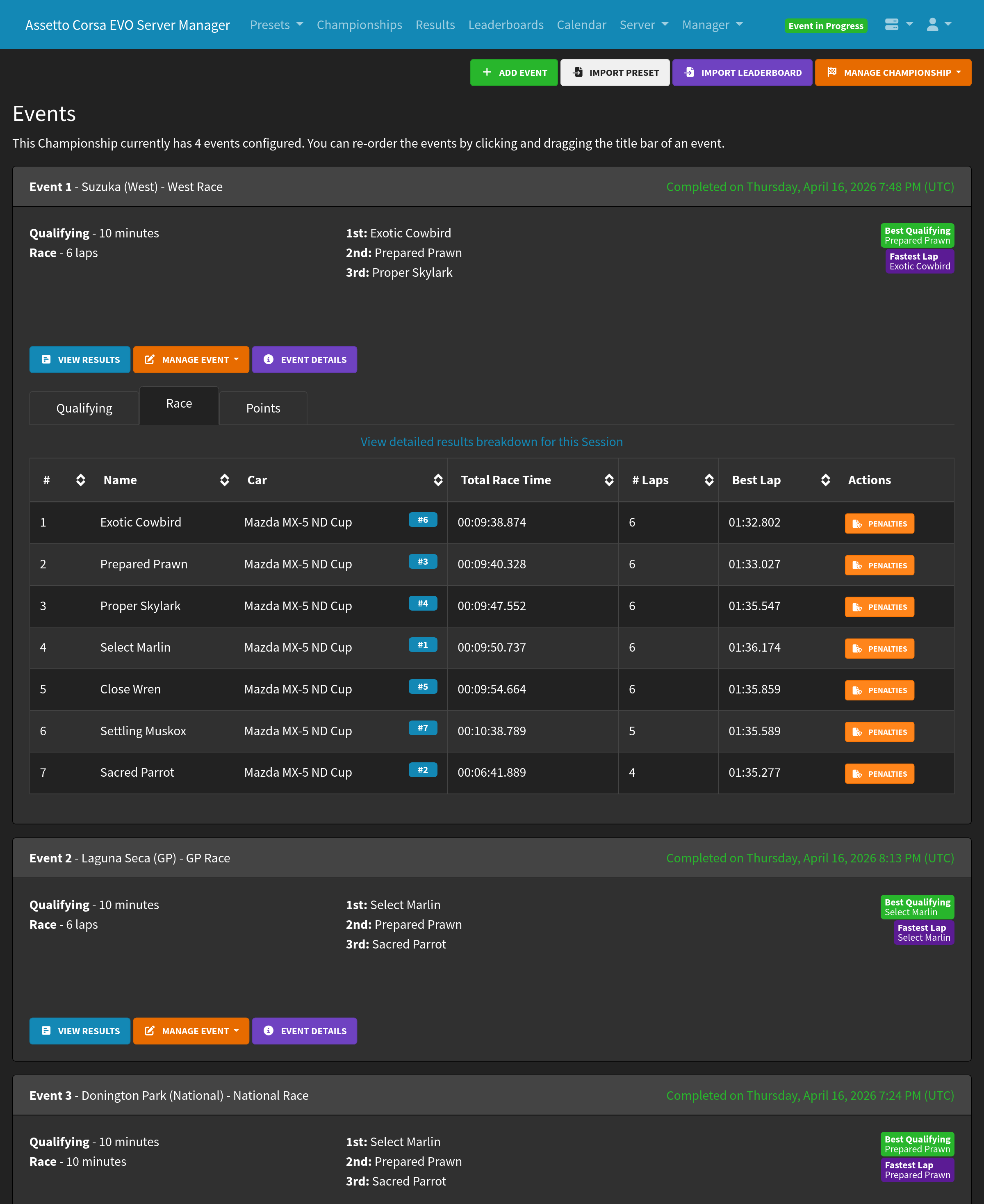Image resolution: width=984 pixels, height=1204 pixels.
Task: Click car number badge #4
Action: tap(423, 603)
